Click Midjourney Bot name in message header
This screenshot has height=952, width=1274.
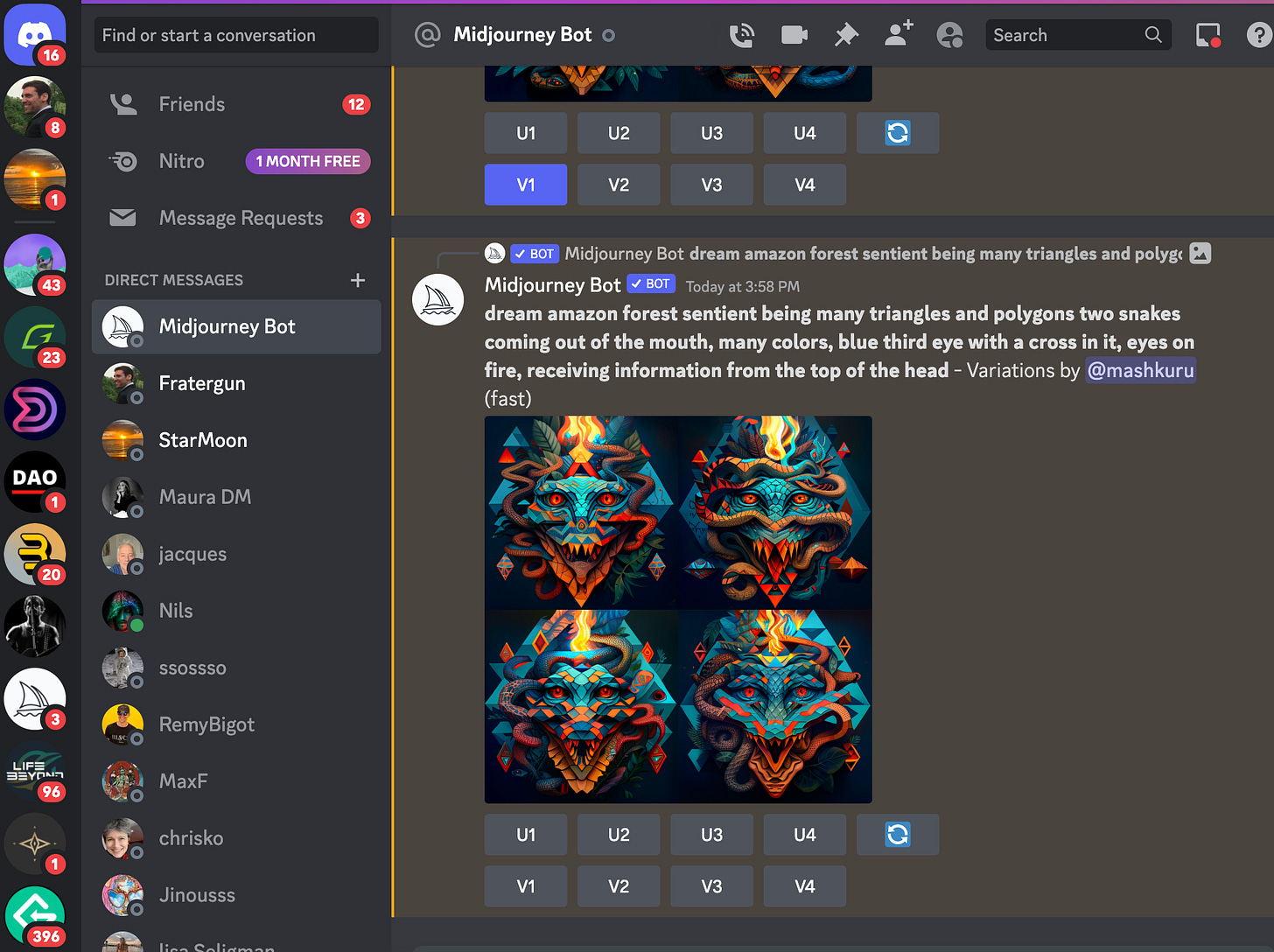pos(553,285)
